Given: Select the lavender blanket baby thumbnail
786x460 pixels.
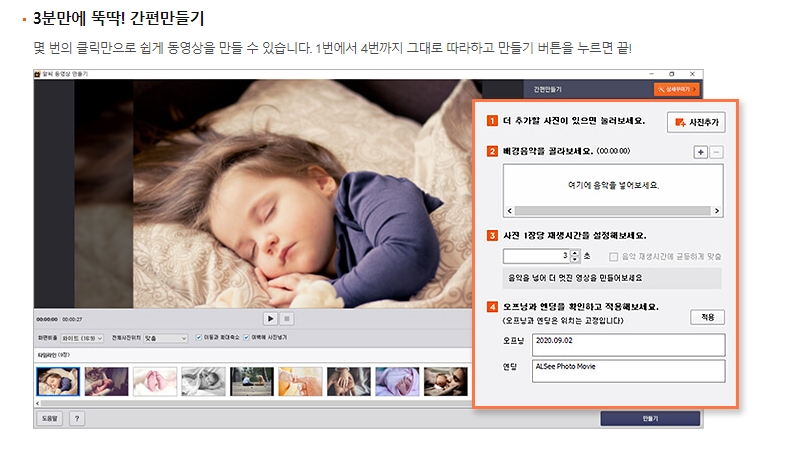Looking at the screenshot, I should (x=397, y=381).
